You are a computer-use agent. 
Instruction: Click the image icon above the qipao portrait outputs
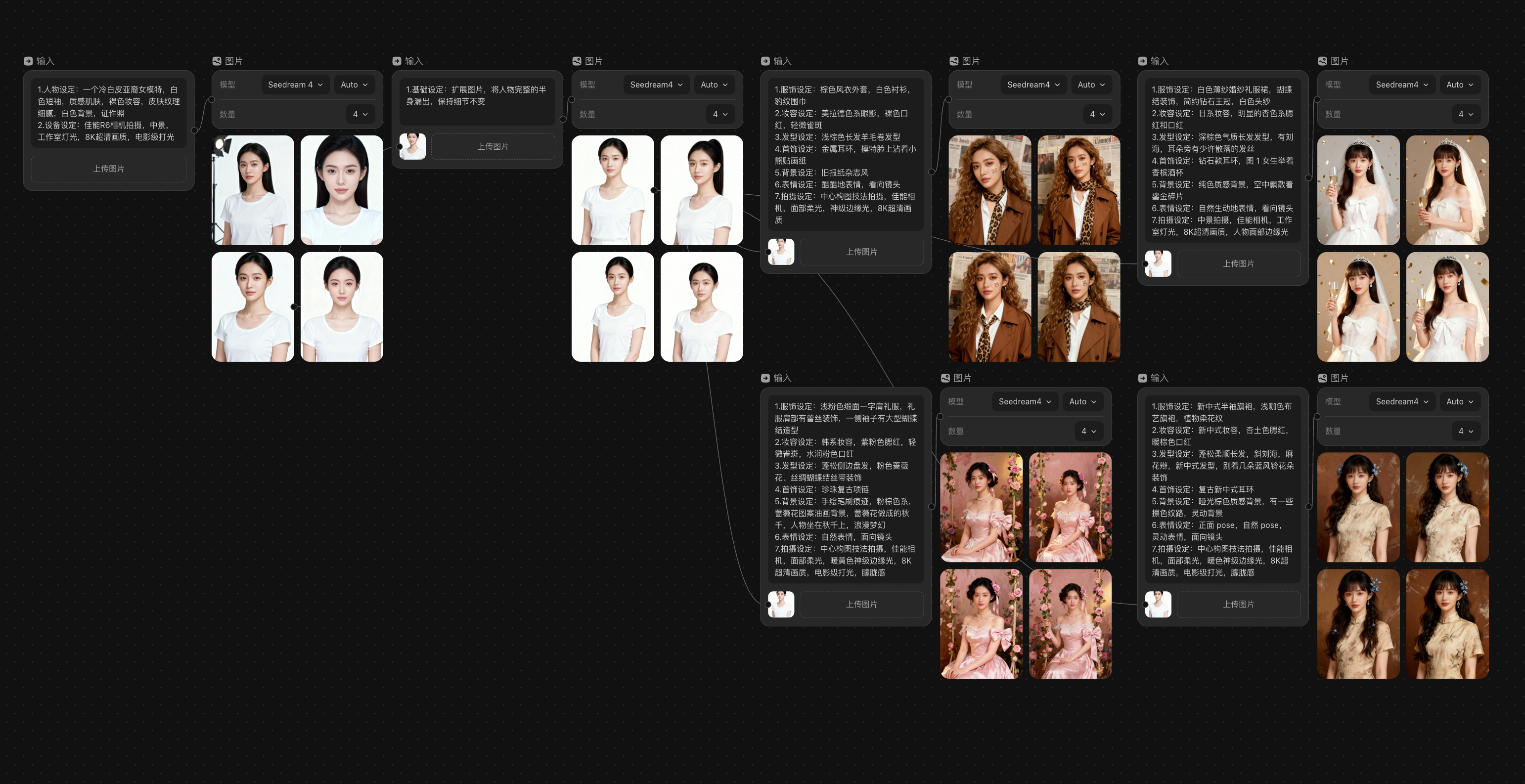[x=1322, y=378]
